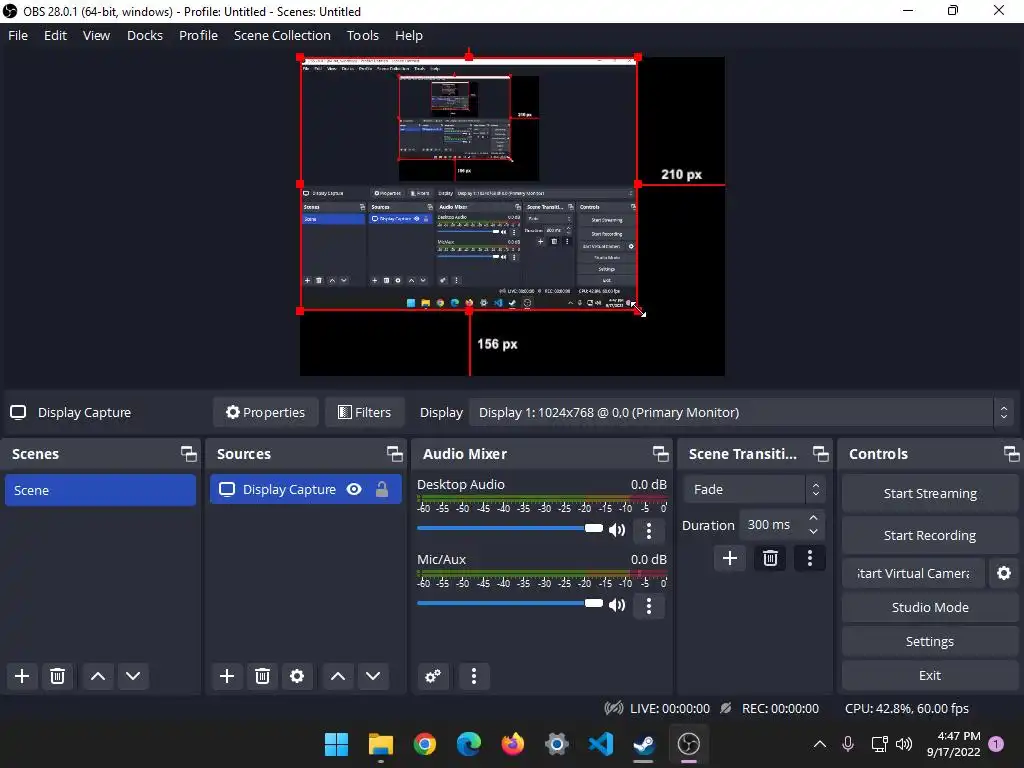The height and width of the screenshot is (768, 1024).
Task: Move scene up arrow in Scenes dock
Action: click(98, 676)
